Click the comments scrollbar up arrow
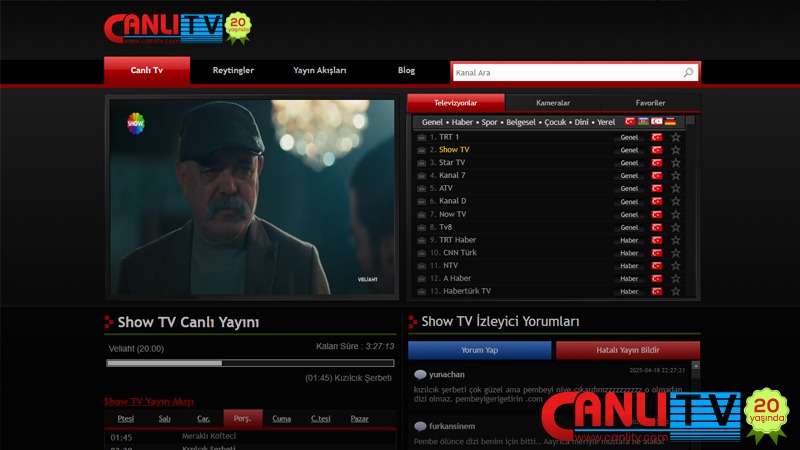800x450 pixels. coord(695,365)
